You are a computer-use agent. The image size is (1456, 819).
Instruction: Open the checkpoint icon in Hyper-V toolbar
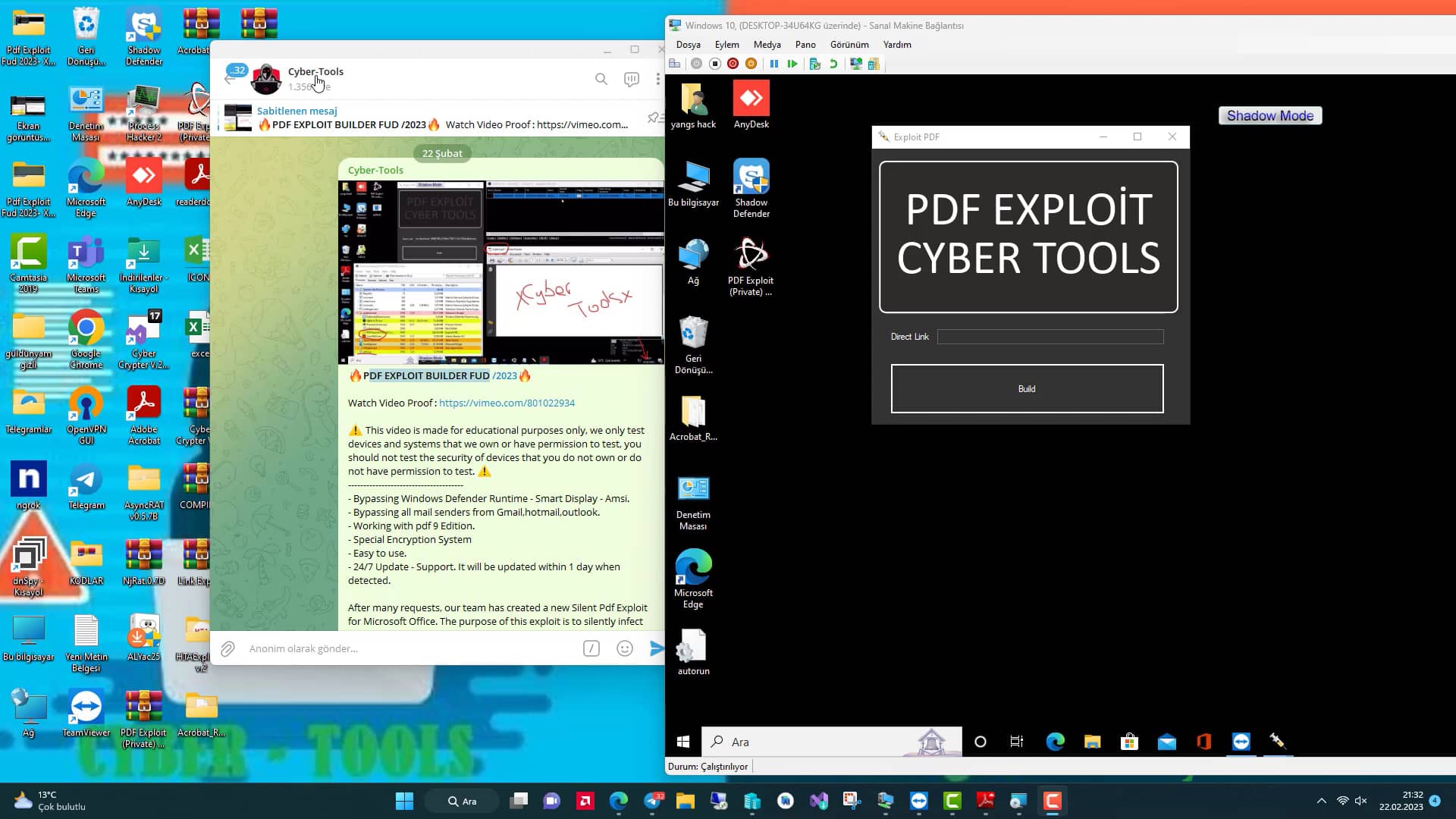[815, 64]
